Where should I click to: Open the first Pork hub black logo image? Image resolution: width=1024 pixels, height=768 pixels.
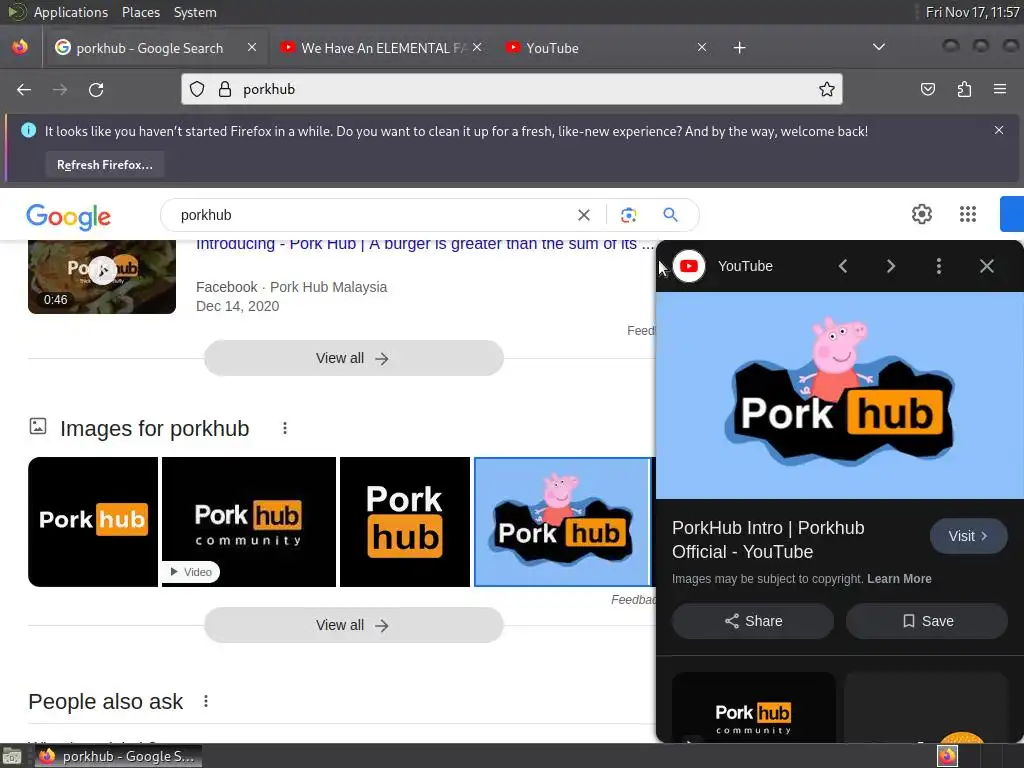click(93, 522)
